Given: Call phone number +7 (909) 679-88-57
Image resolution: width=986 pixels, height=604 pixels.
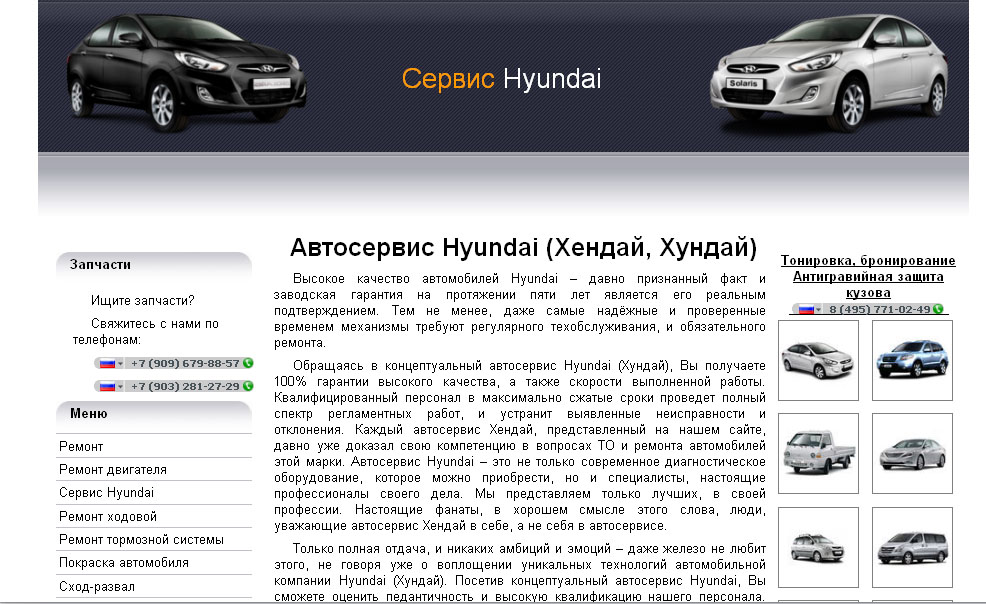Looking at the screenshot, I should 185,363.
